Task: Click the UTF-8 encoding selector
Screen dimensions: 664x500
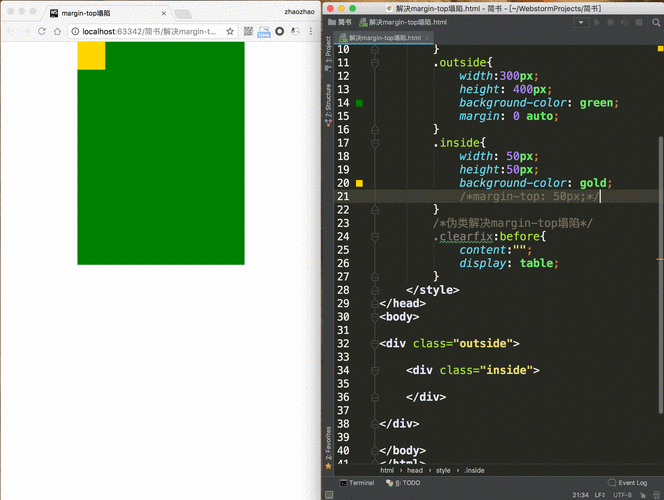Action: click(622, 495)
